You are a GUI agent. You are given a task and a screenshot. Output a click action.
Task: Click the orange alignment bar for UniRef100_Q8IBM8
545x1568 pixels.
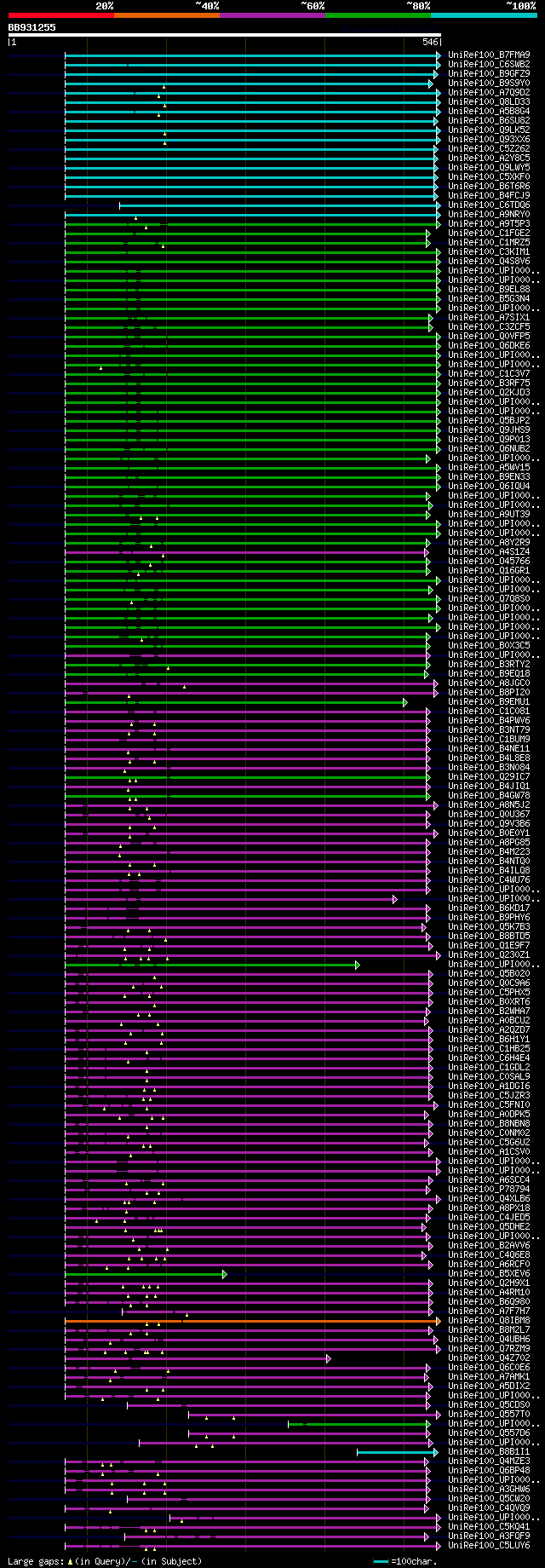[x=253, y=1322]
